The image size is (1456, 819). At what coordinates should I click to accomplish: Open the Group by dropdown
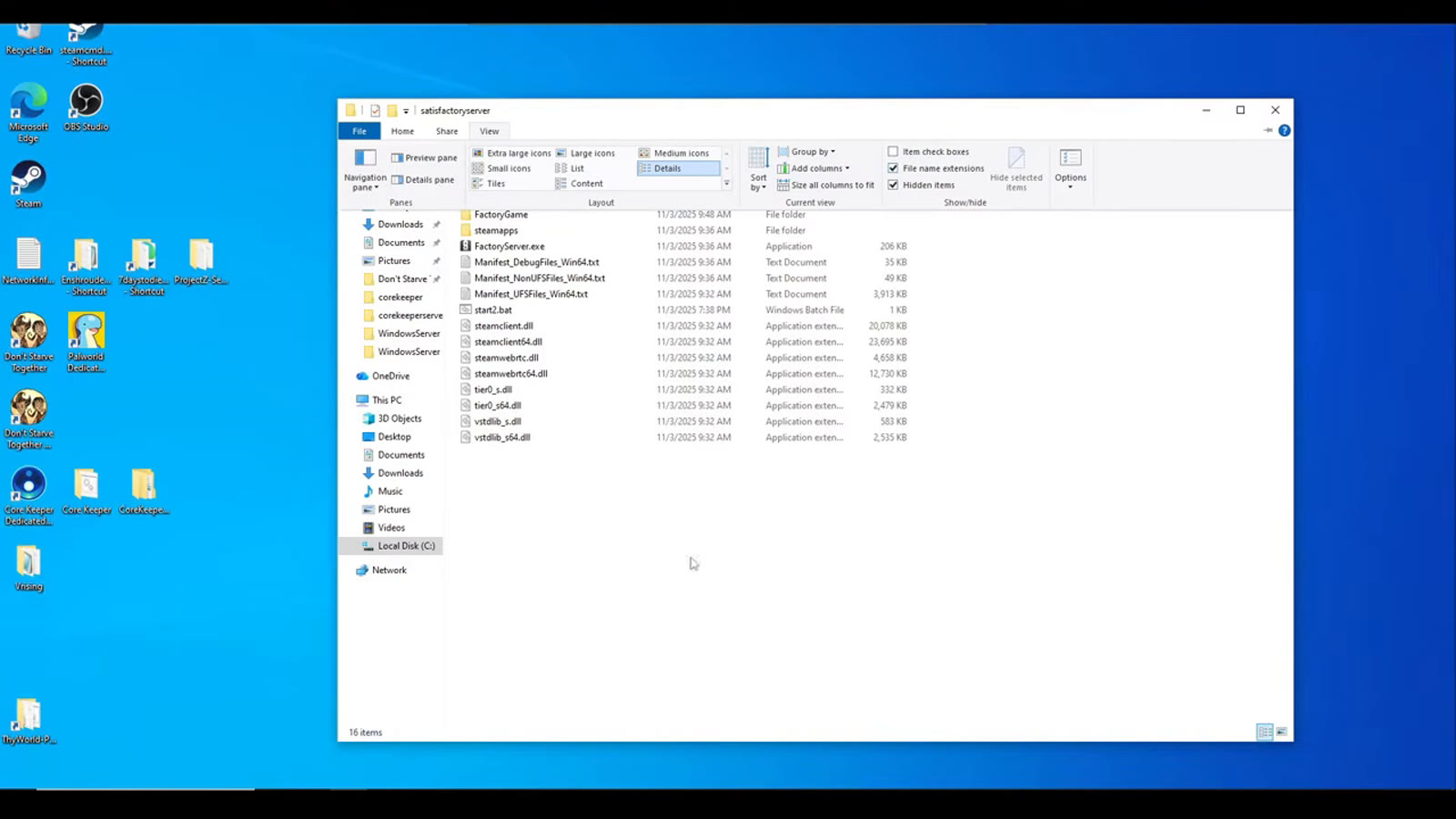tap(806, 152)
